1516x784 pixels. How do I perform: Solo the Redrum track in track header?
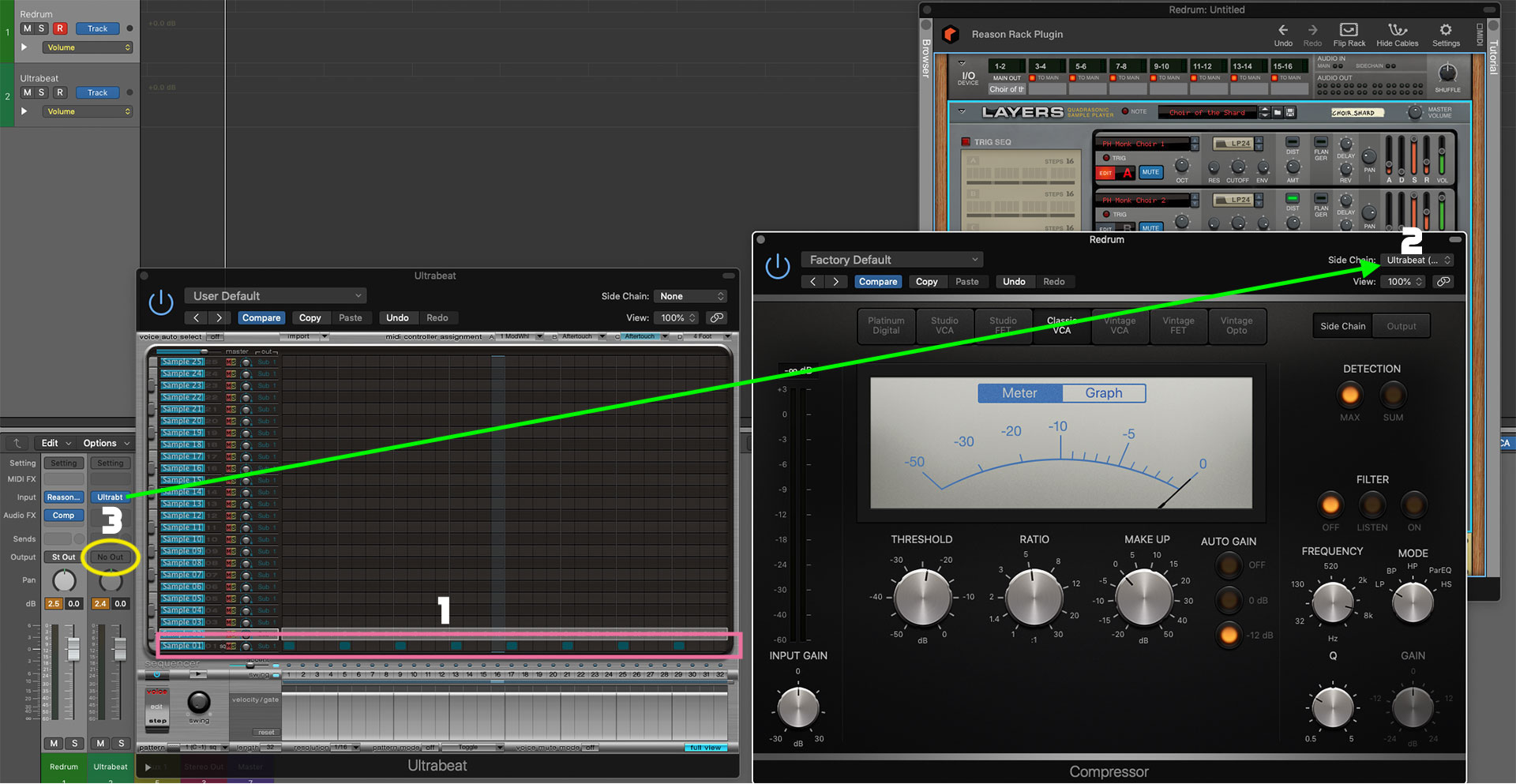[x=42, y=28]
